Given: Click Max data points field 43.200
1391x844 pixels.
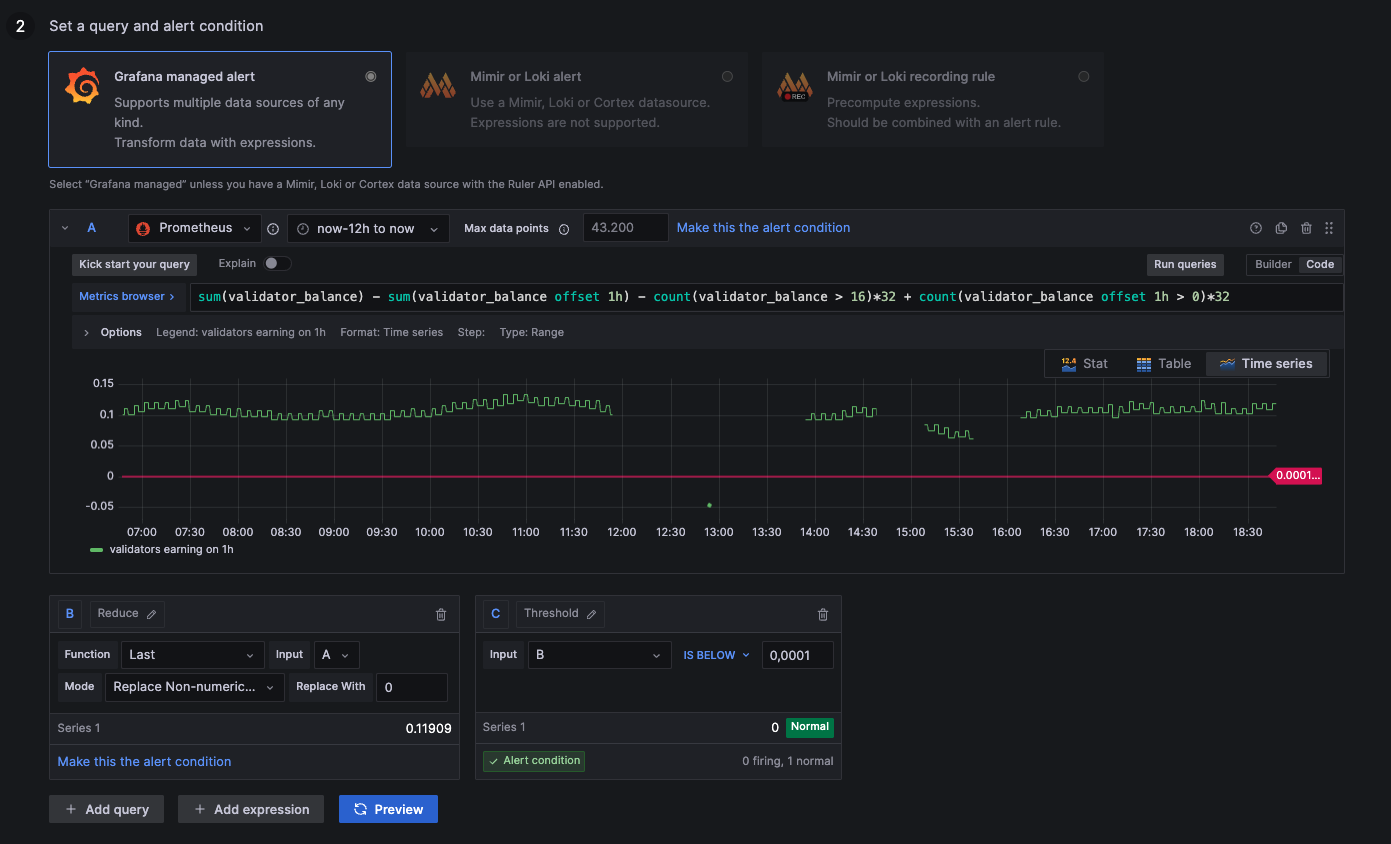Looking at the screenshot, I should pos(625,228).
